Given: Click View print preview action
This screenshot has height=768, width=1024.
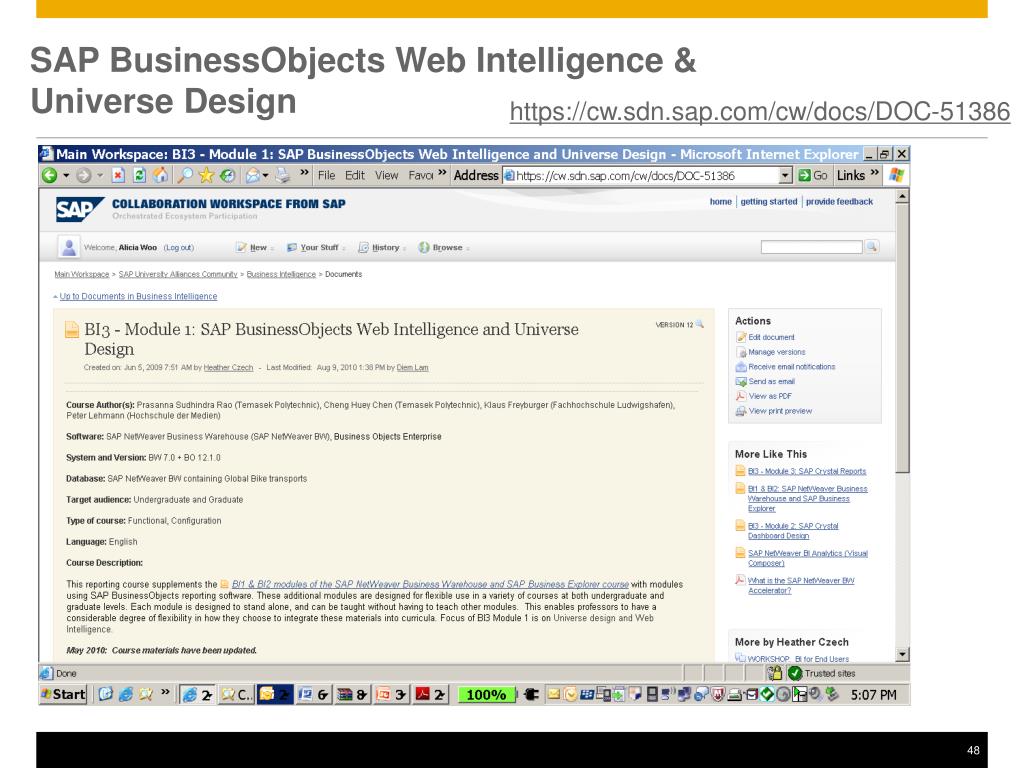Looking at the screenshot, I should [780, 411].
